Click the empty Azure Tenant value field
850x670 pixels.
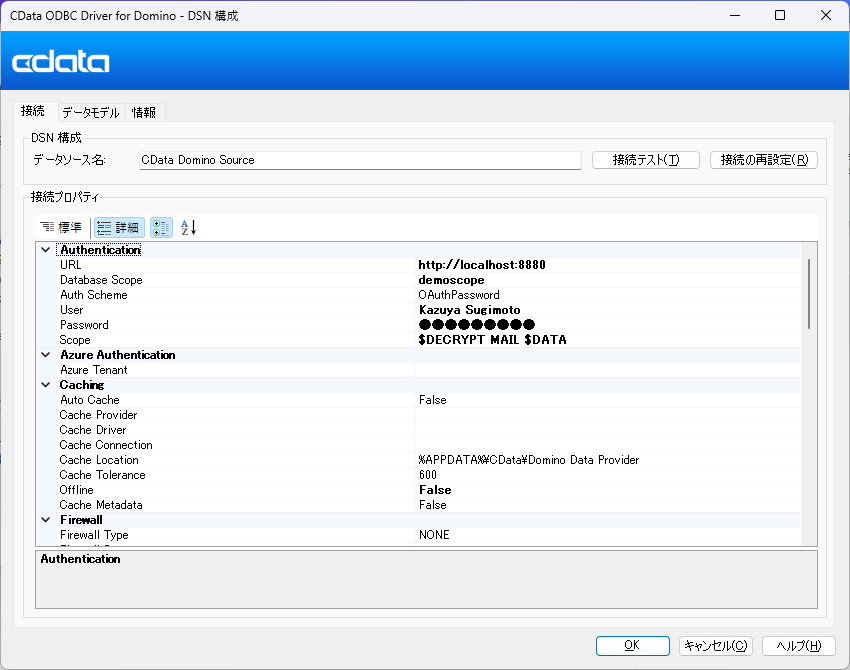(x=607, y=370)
